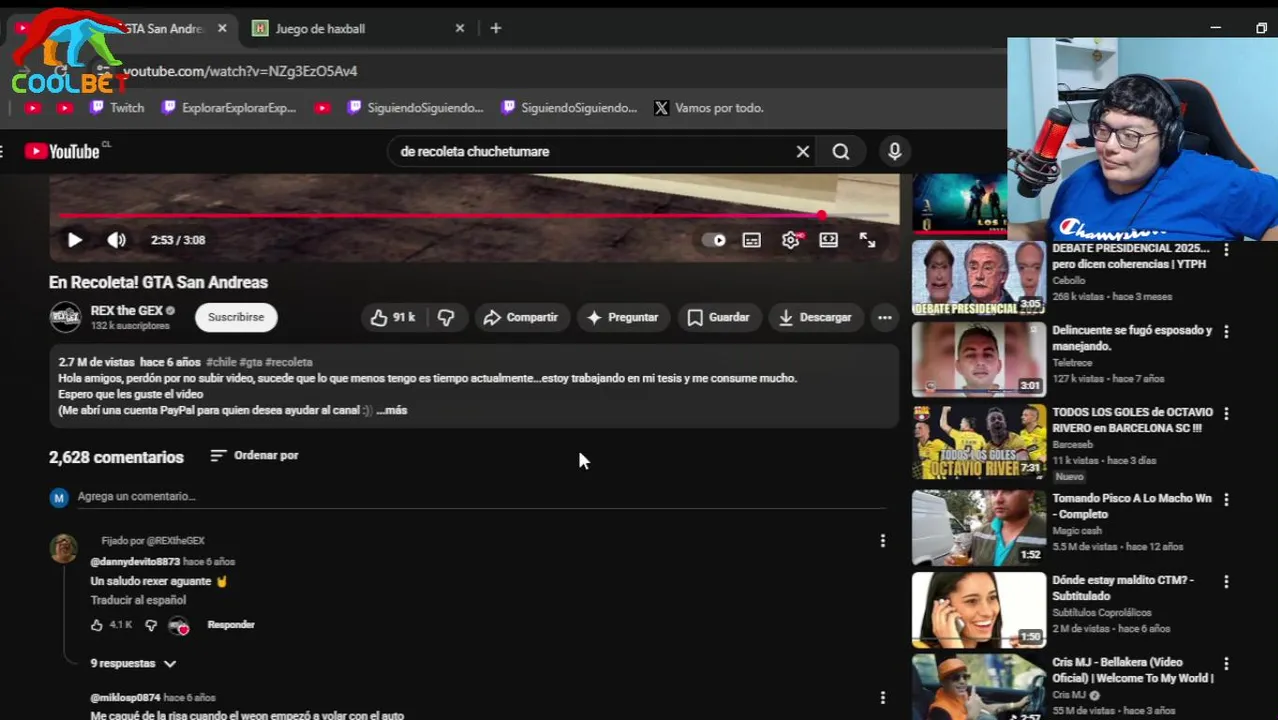The width and height of the screenshot is (1278, 720).
Task: Open player settings gear
Action: coord(791,240)
